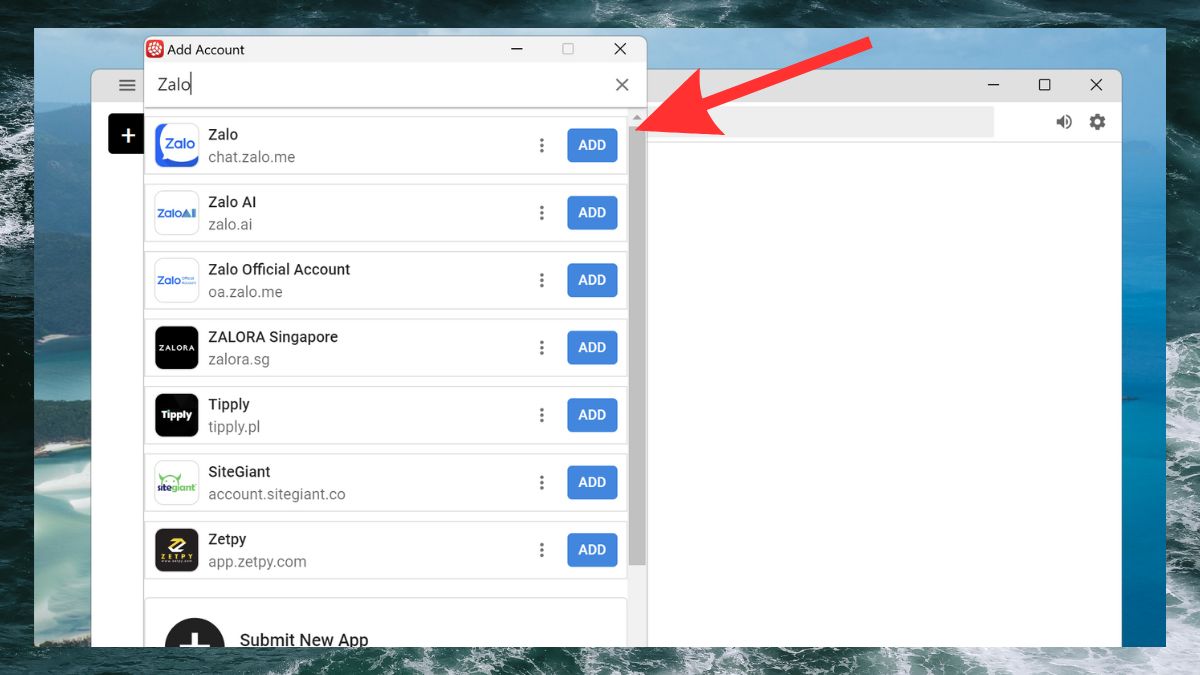The width and height of the screenshot is (1200, 675).
Task: Click the SiteGiant logo icon
Action: (177, 482)
